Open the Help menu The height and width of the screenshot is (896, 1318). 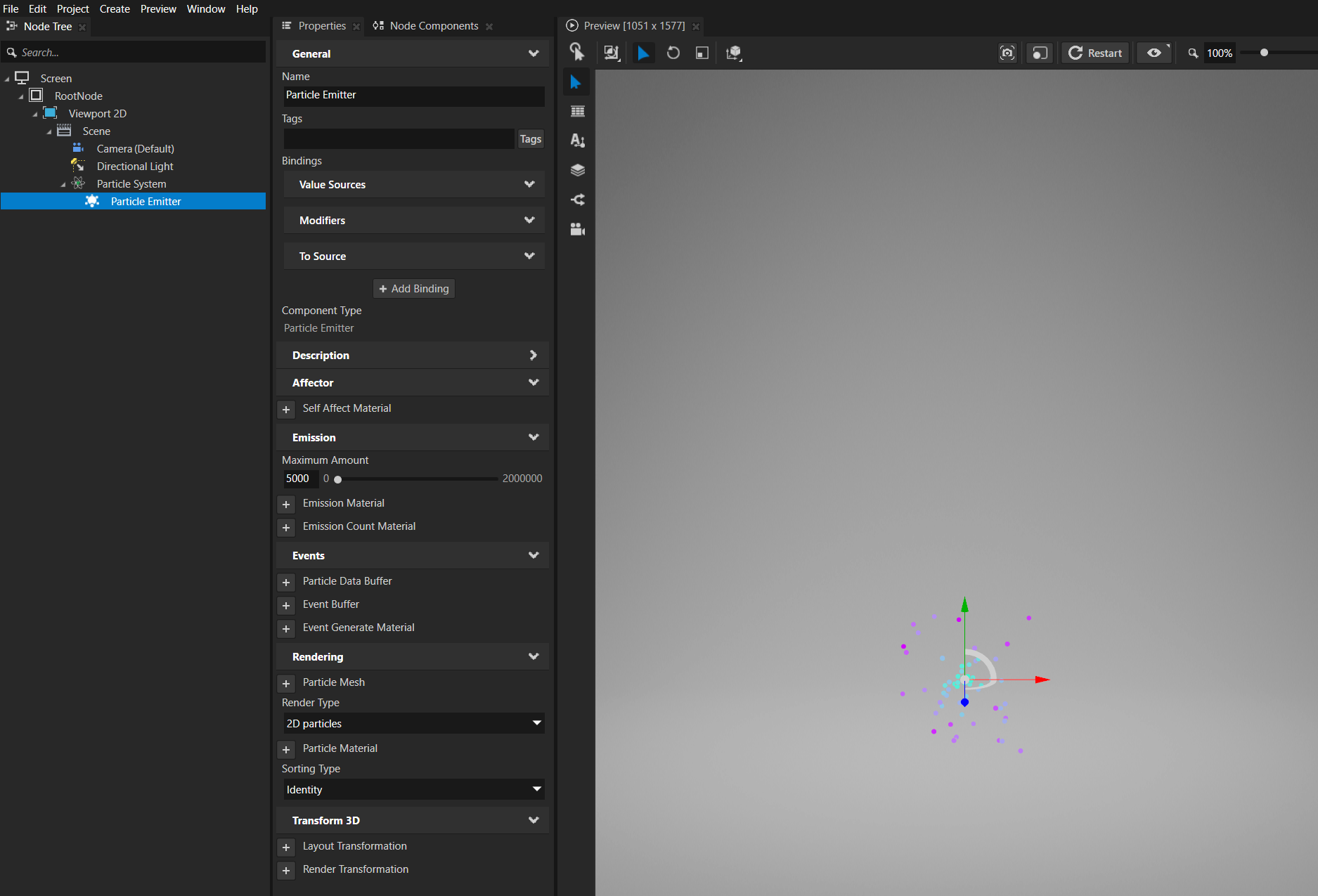[247, 8]
